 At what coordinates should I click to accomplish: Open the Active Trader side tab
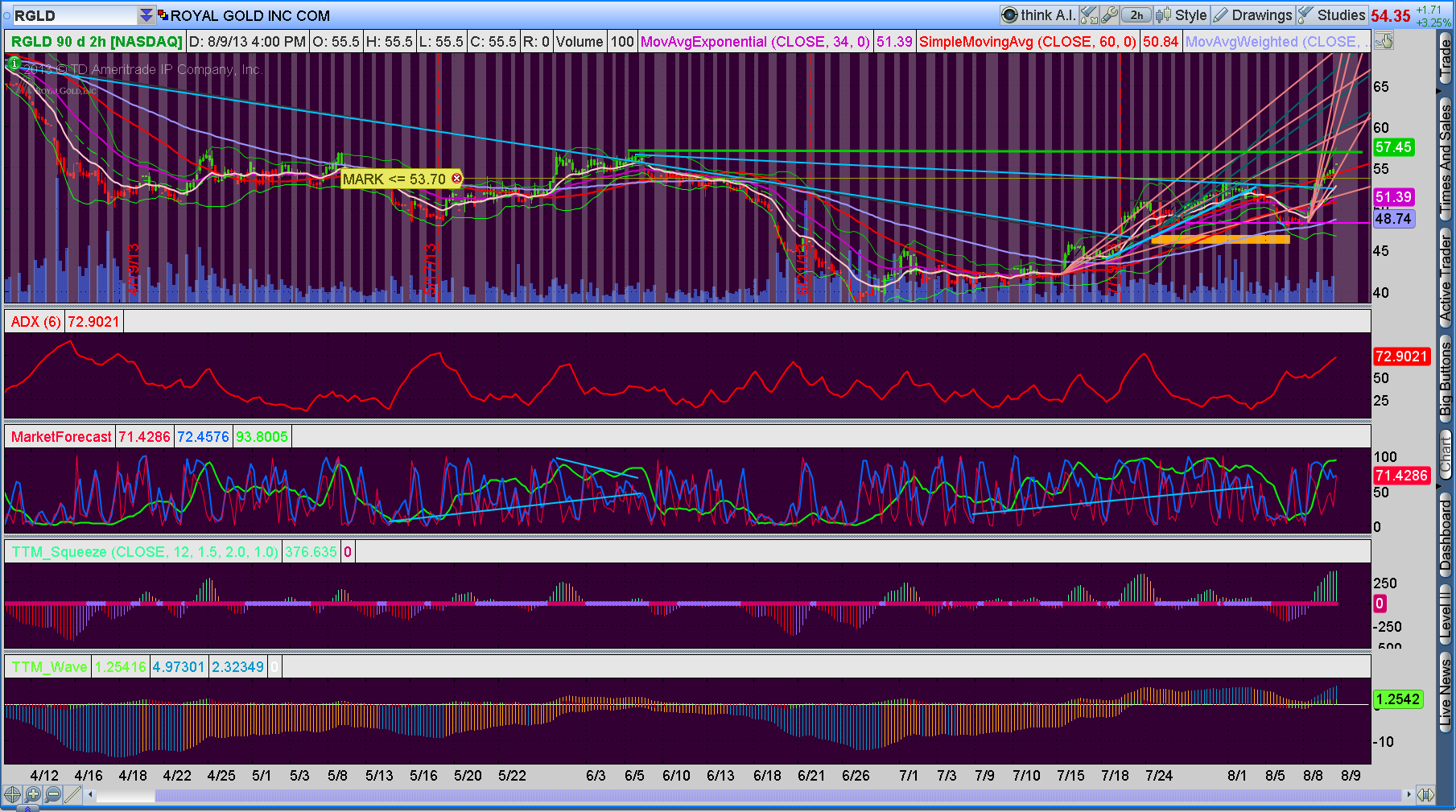pyautogui.click(x=1446, y=278)
